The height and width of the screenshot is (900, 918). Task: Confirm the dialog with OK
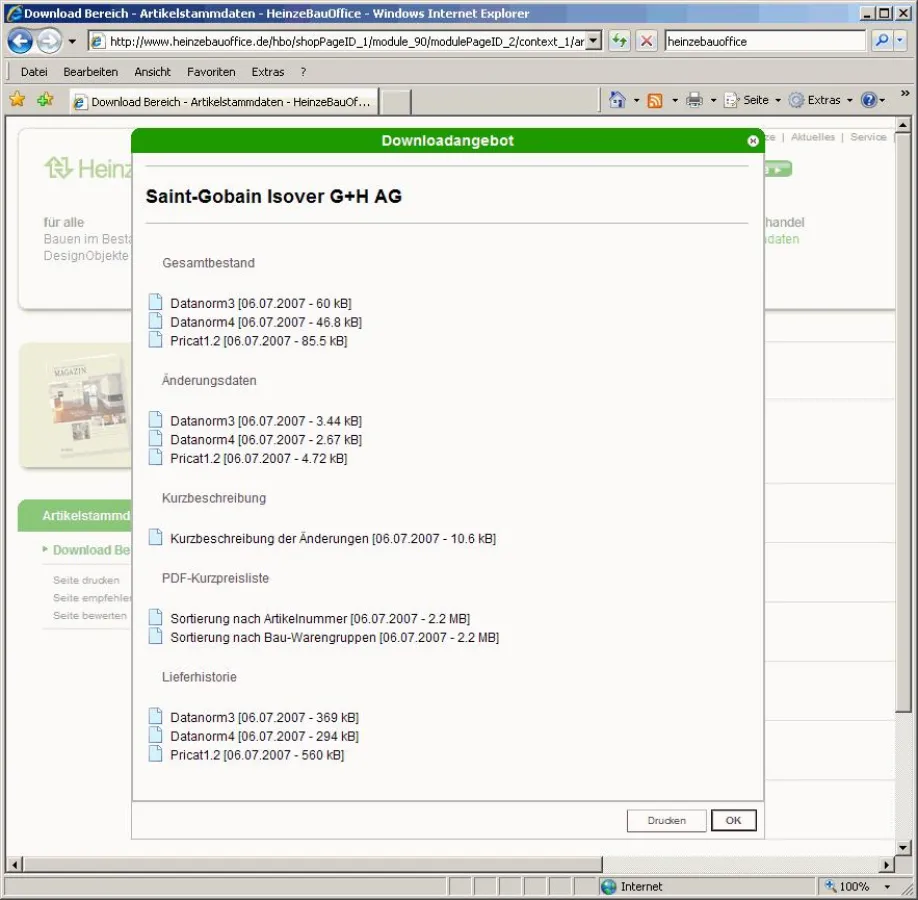coord(733,820)
